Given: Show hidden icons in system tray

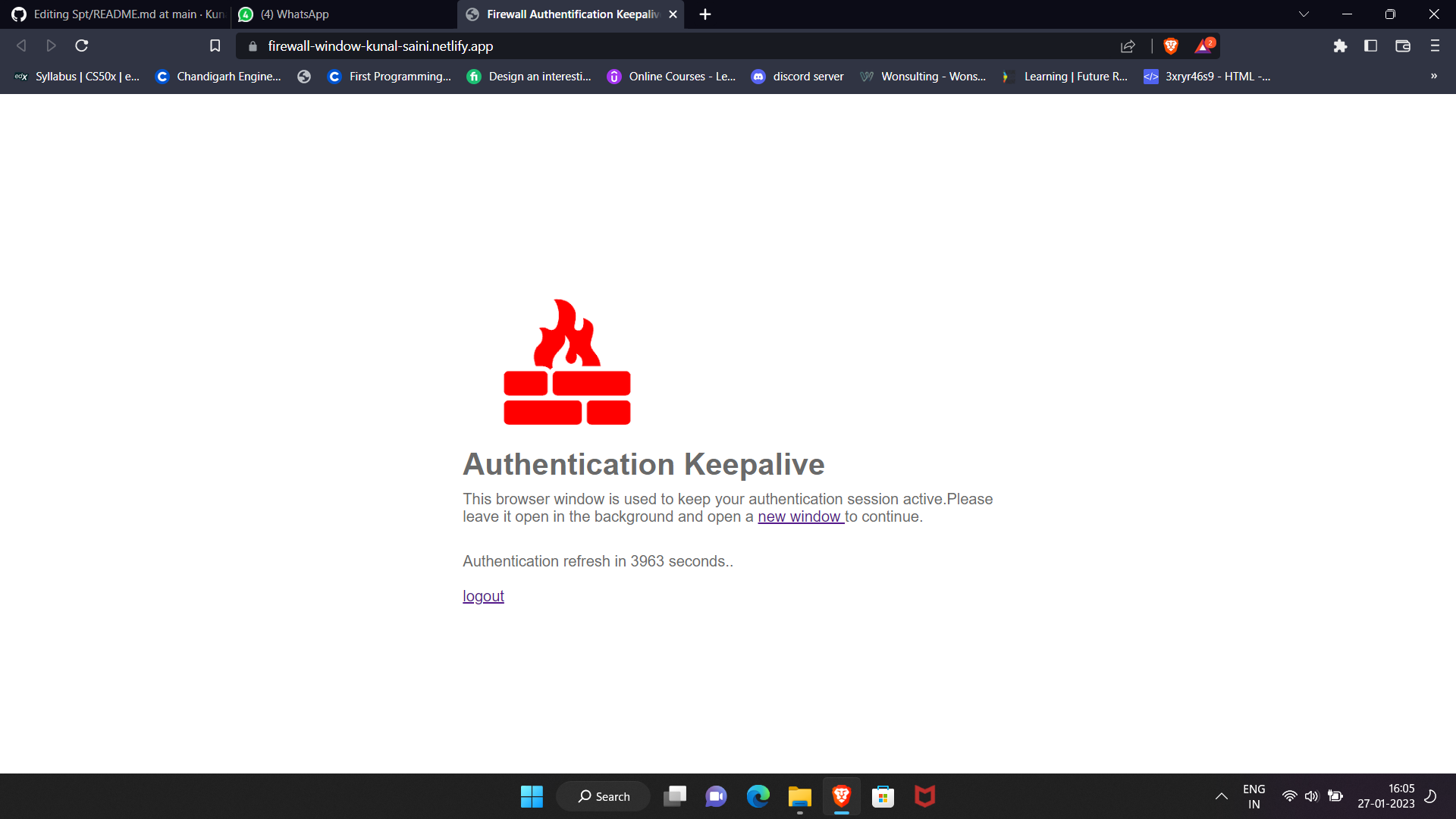Looking at the screenshot, I should click(1222, 796).
